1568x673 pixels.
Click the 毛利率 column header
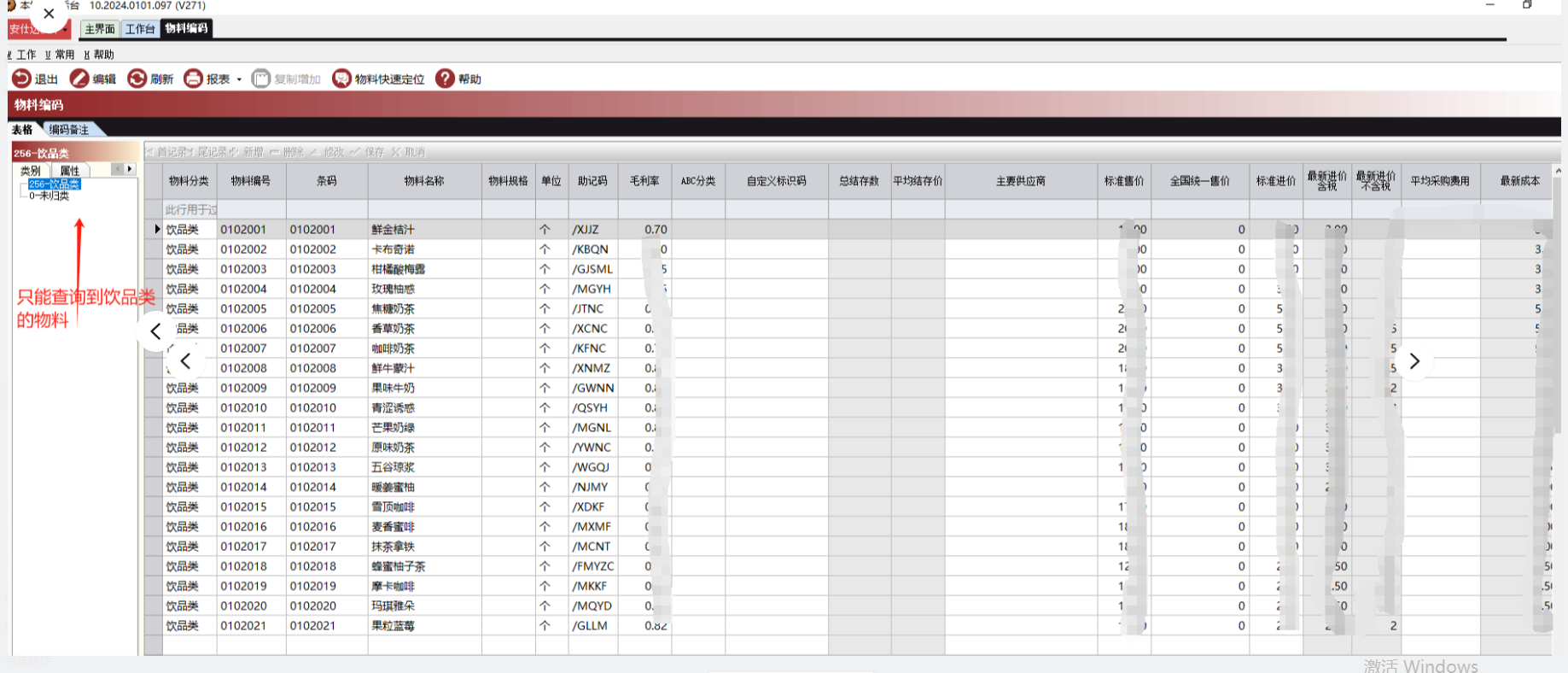point(644,181)
